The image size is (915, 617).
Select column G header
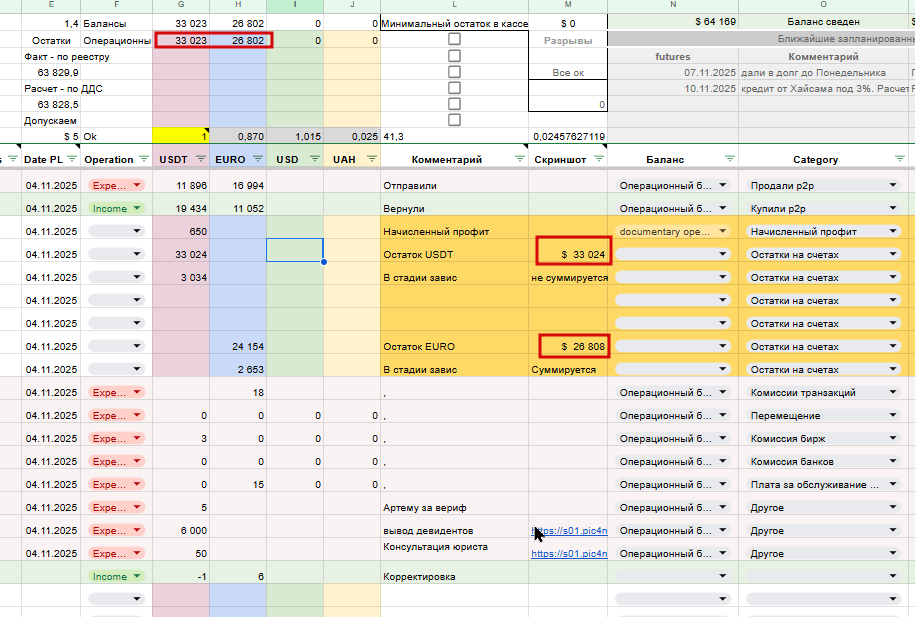click(x=181, y=5)
